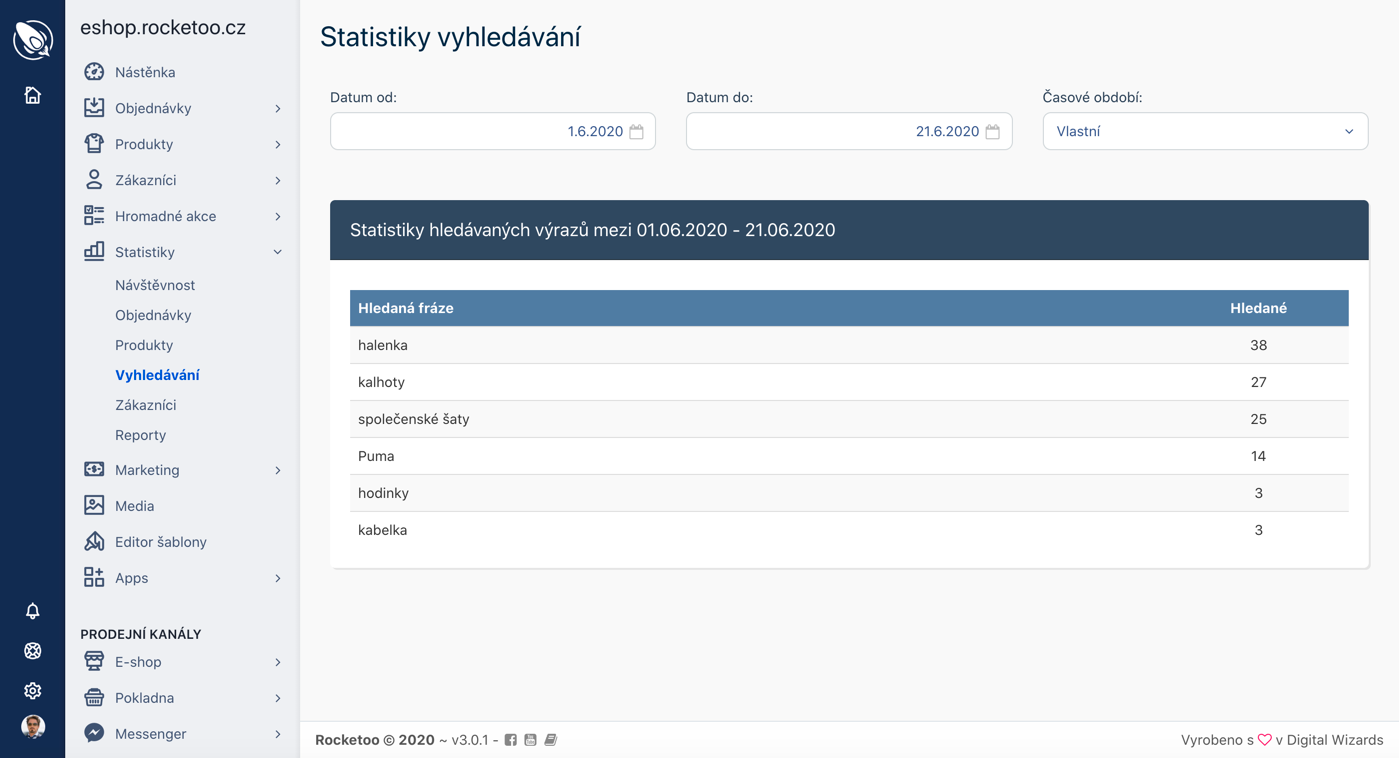Expand the Messenger channel chevron
The image size is (1399, 758).
pyautogui.click(x=278, y=734)
